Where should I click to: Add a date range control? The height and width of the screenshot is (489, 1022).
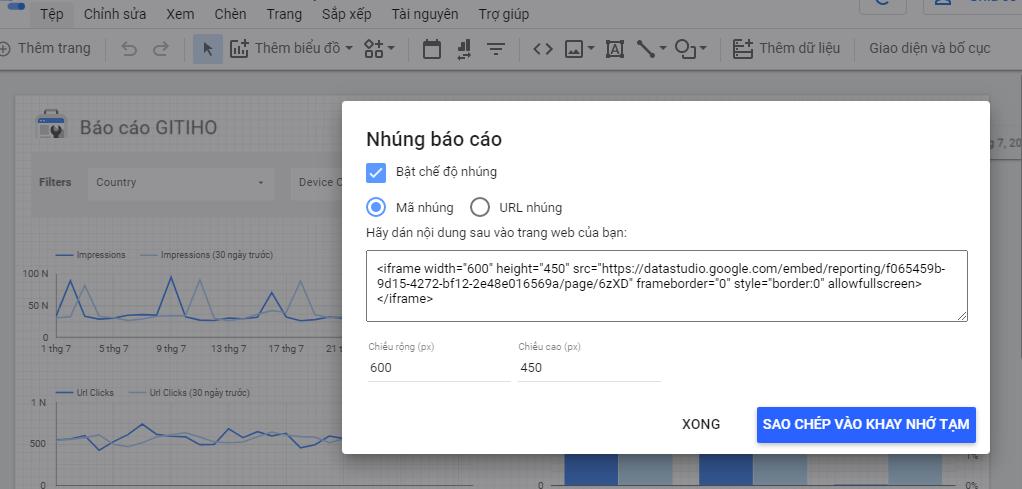pos(431,49)
